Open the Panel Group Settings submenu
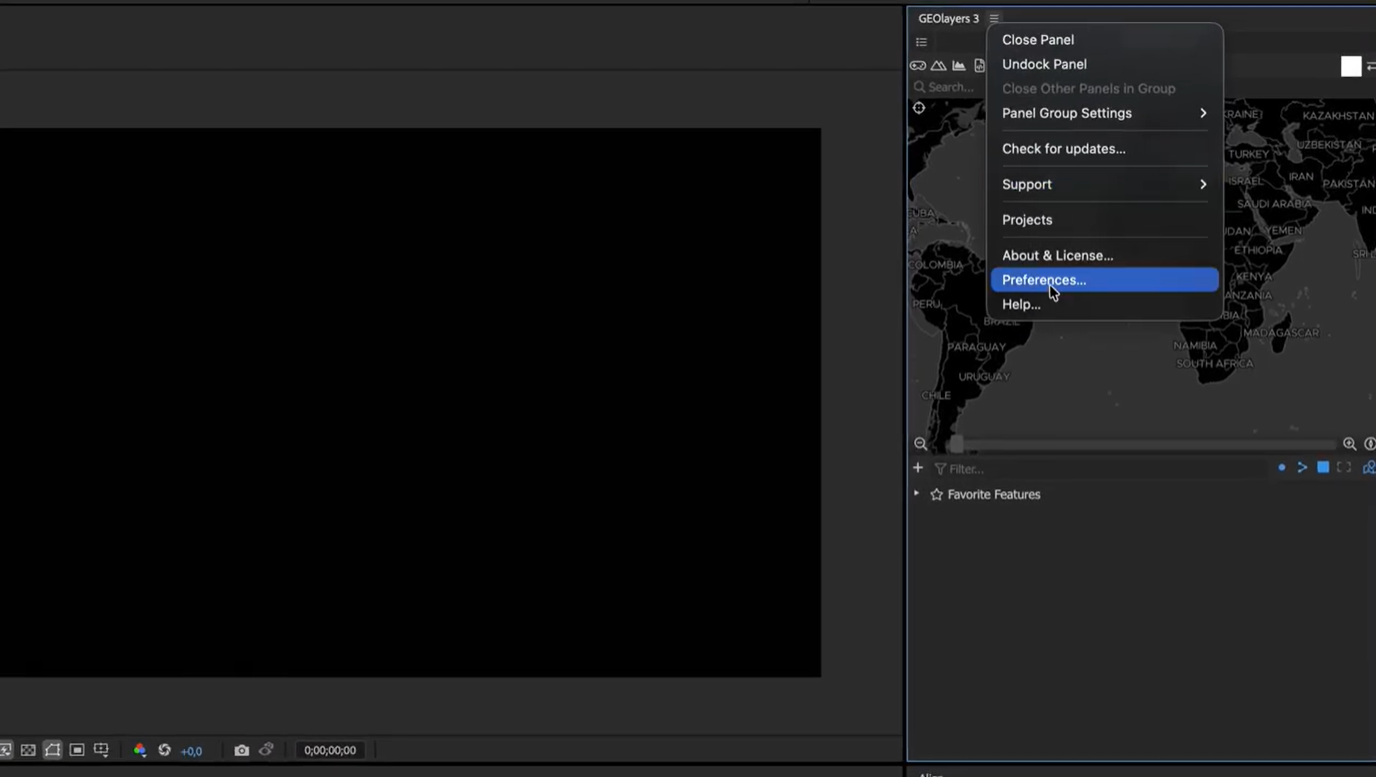 pyautogui.click(x=1066, y=113)
